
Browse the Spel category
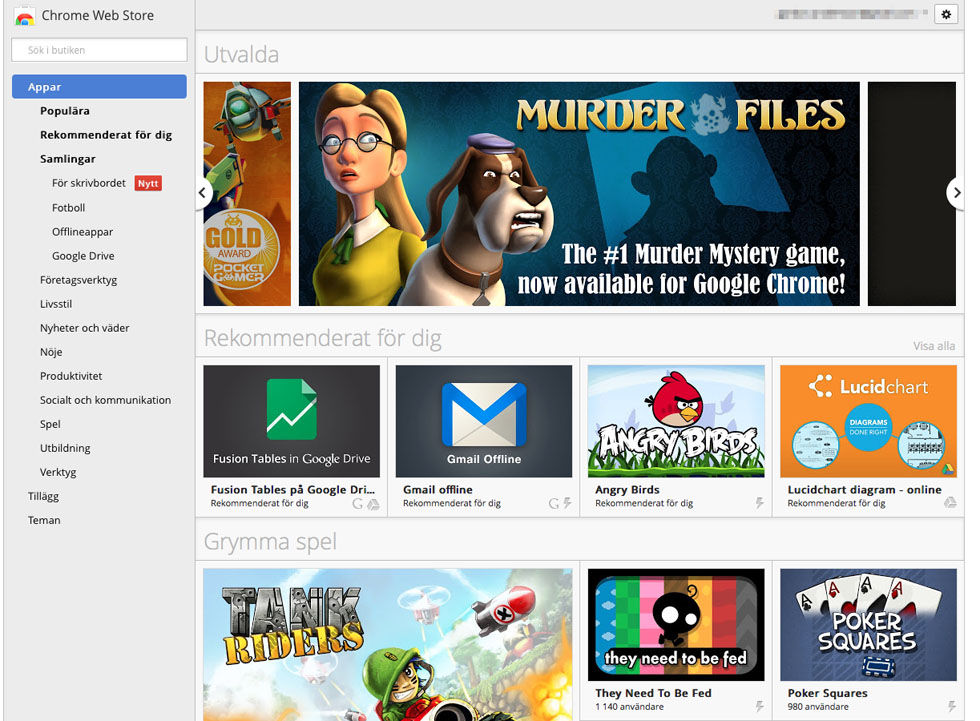[x=51, y=424]
